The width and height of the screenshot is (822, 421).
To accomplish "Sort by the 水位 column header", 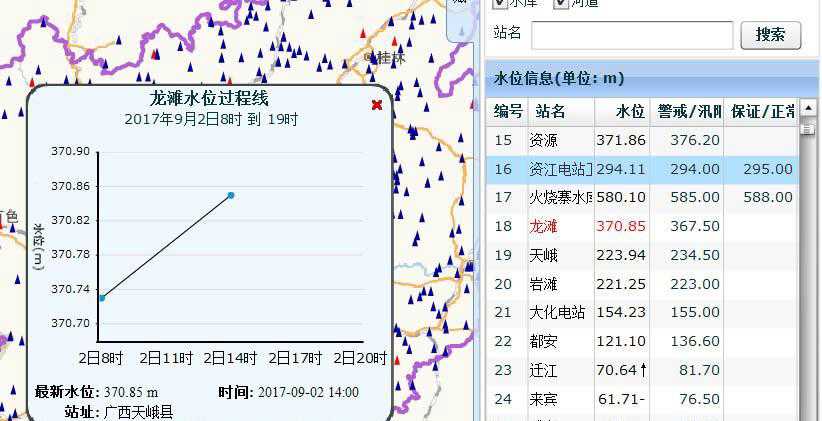I will [630, 111].
